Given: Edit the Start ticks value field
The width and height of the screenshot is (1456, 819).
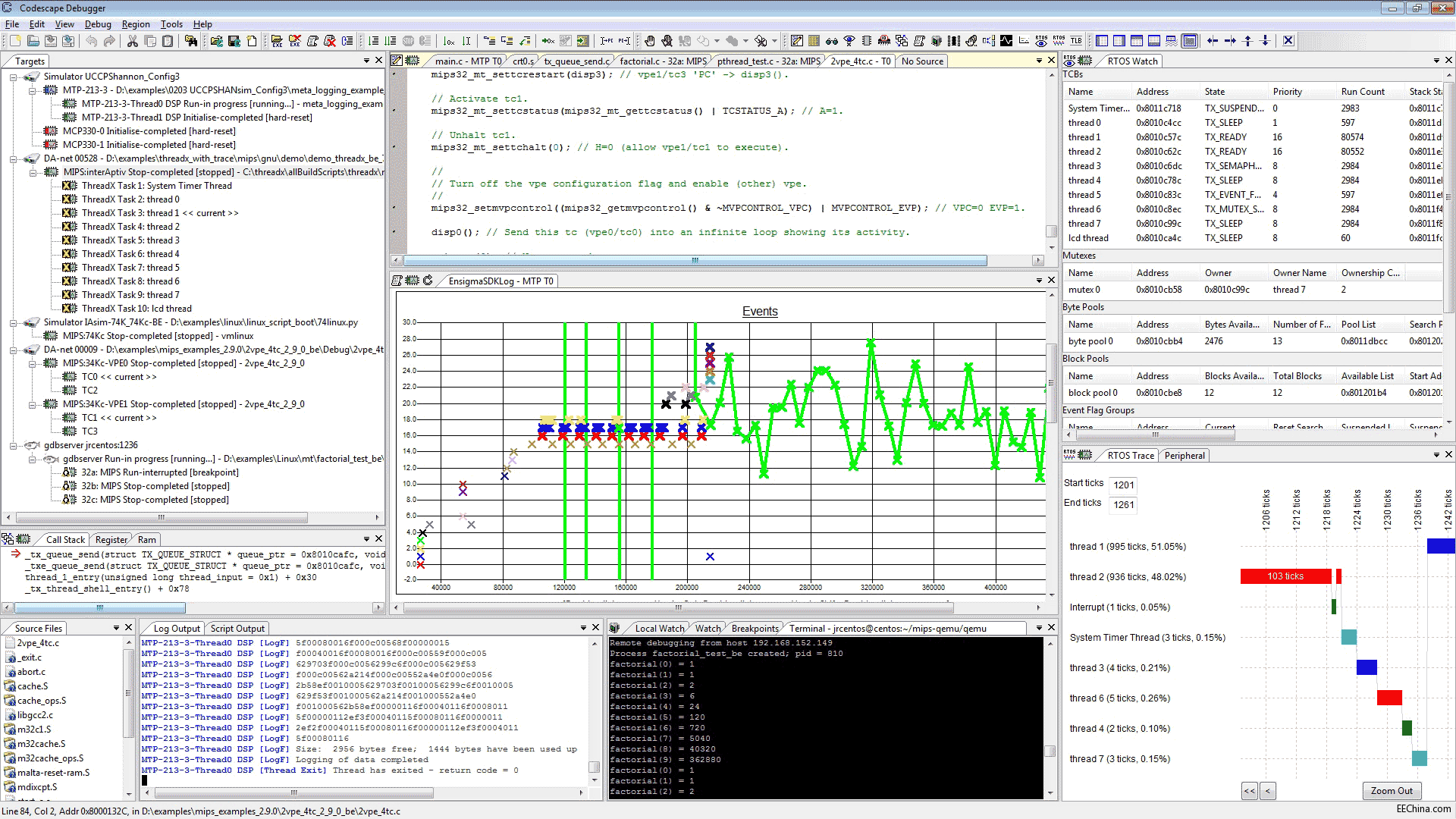Looking at the screenshot, I should point(1123,485).
